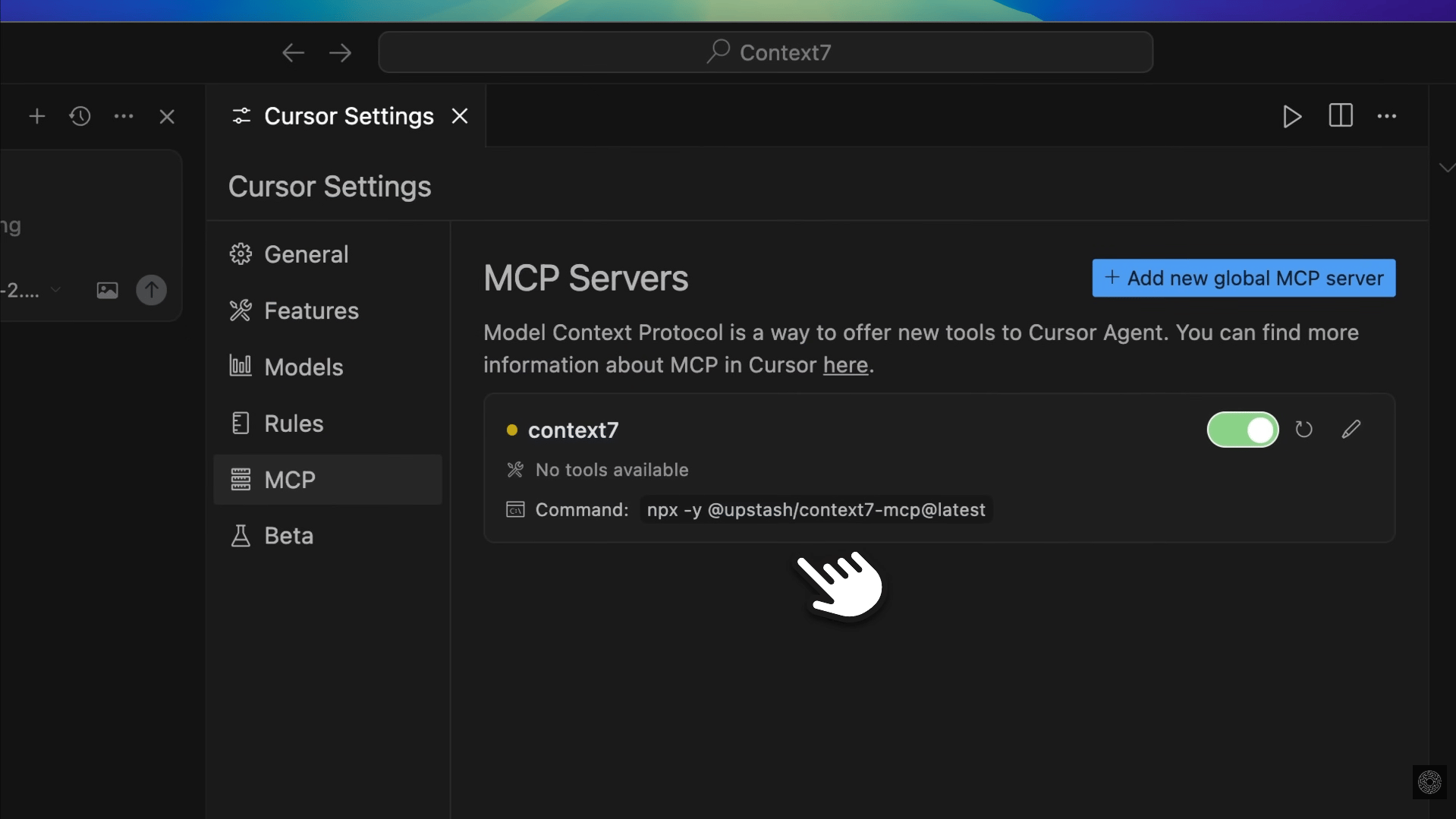Go forward with the right arrow
This screenshot has height=819, width=1456.
[x=341, y=52]
